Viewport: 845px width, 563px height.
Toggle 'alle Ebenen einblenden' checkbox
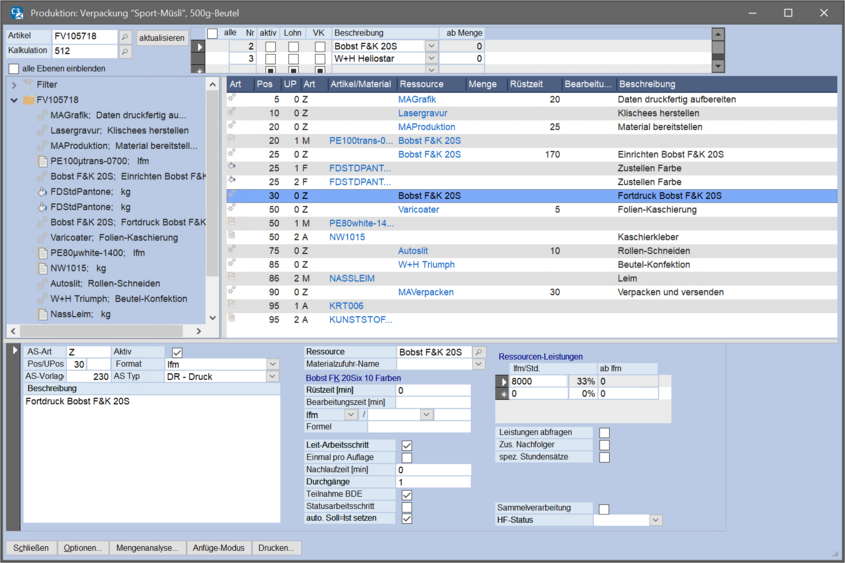(14, 69)
